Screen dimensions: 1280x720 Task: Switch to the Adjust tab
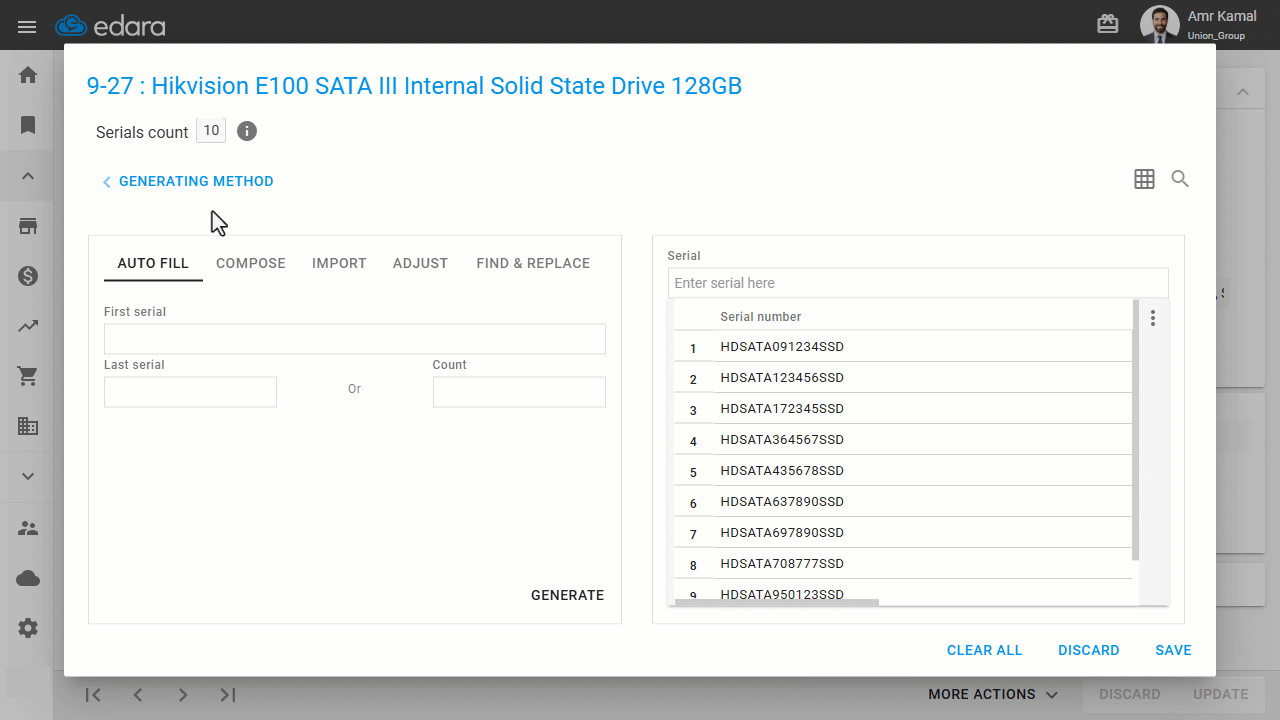point(420,263)
